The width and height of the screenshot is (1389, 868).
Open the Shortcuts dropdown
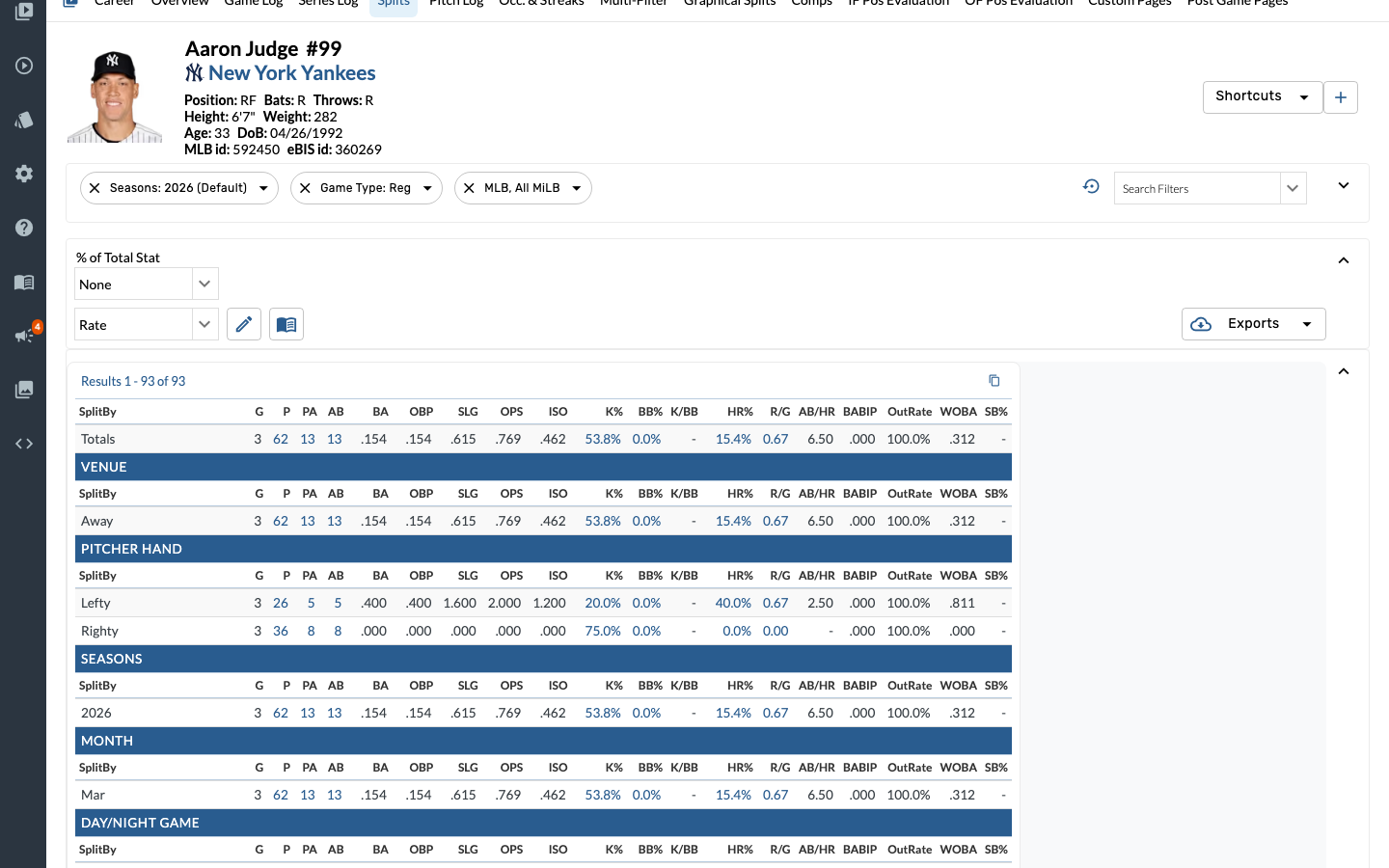pos(1263,97)
